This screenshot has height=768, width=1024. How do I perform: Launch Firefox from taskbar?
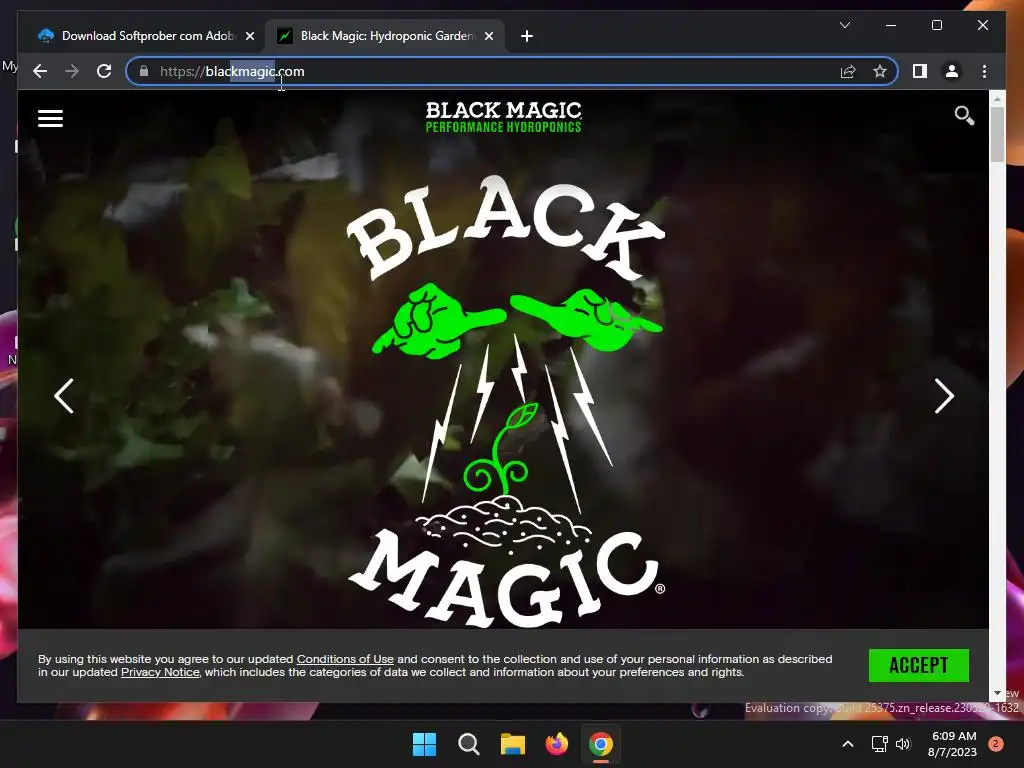[x=556, y=744]
